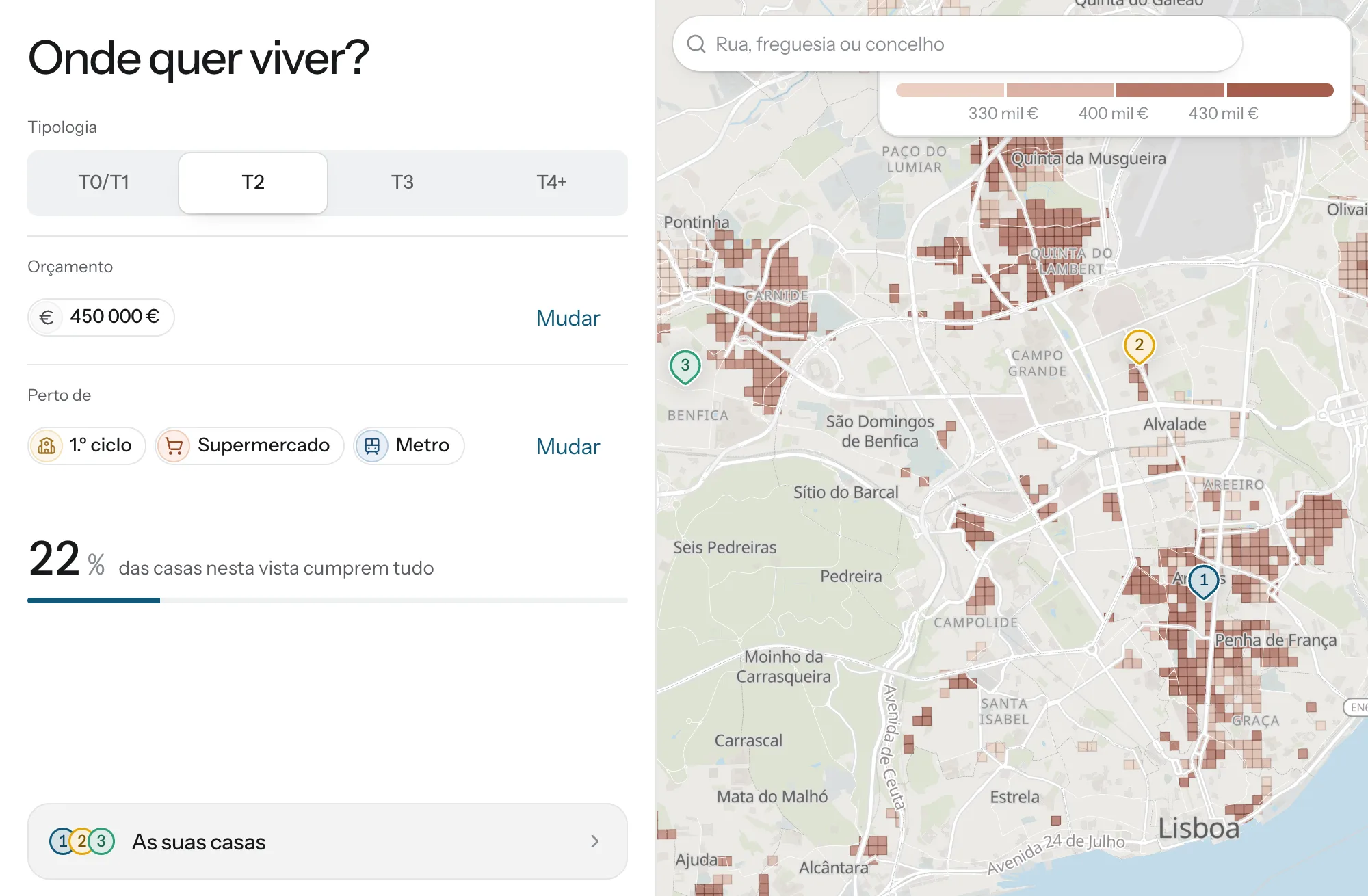Viewport: 1368px width, 896px height.
Task: Click the darkest price legend swatch
Action: click(1280, 90)
